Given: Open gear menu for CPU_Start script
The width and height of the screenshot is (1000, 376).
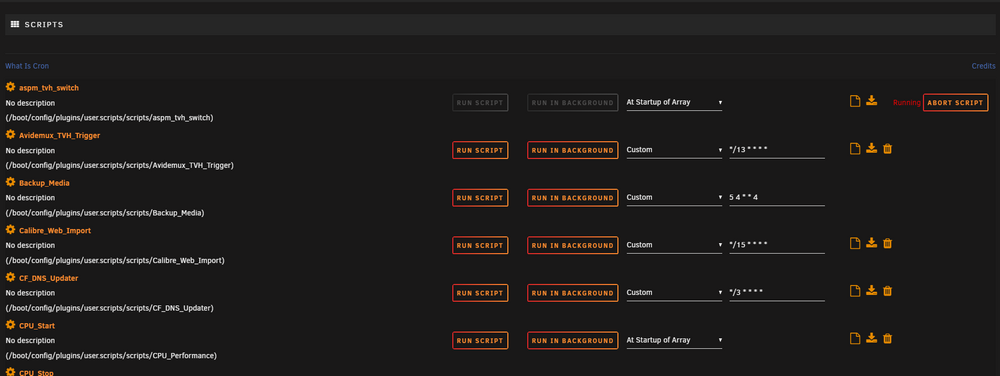Looking at the screenshot, I should (x=10, y=325).
